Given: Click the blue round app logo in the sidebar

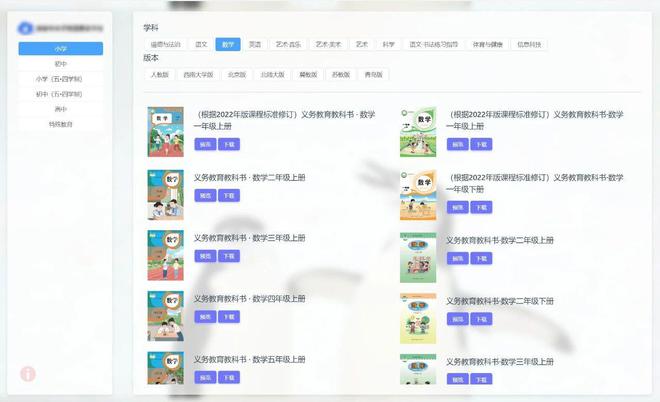Looking at the screenshot, I should coord(25,28).
